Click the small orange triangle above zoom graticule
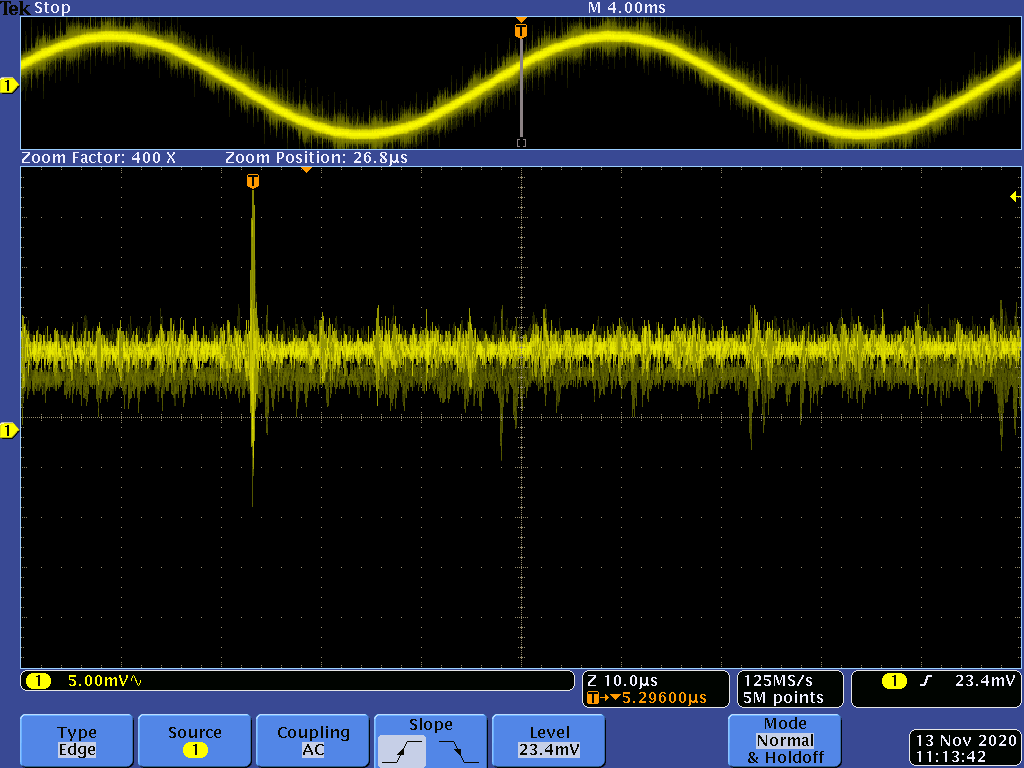This screenshot has width=1024, height=768. click(x=306, y=170)
